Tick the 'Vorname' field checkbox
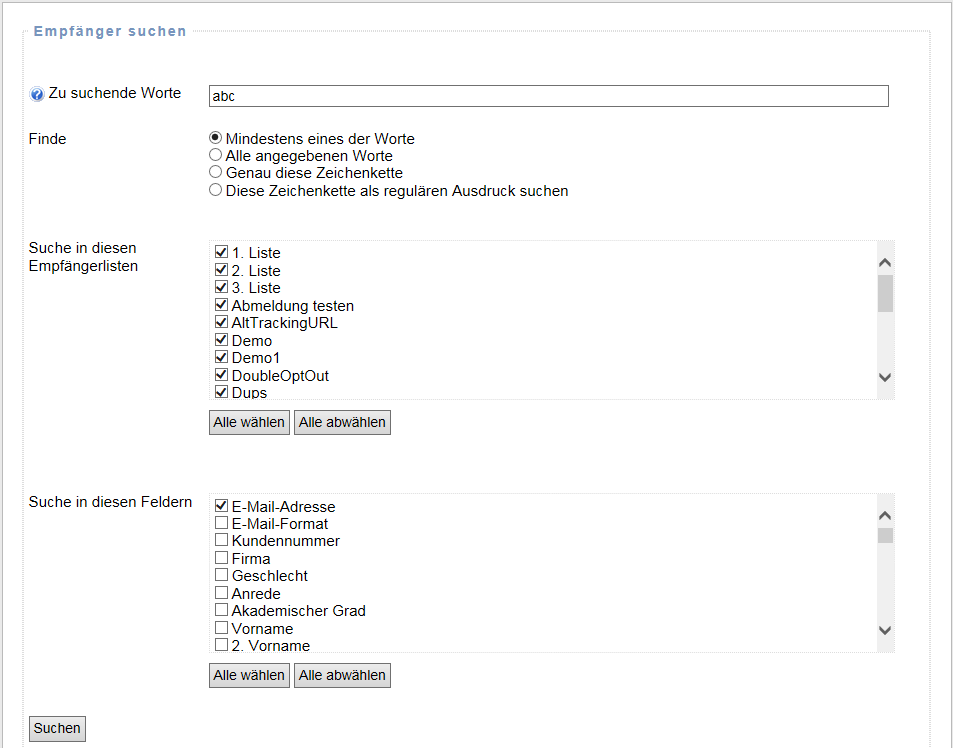The height and width of the screenshot is (748, 953). (222, 628)
